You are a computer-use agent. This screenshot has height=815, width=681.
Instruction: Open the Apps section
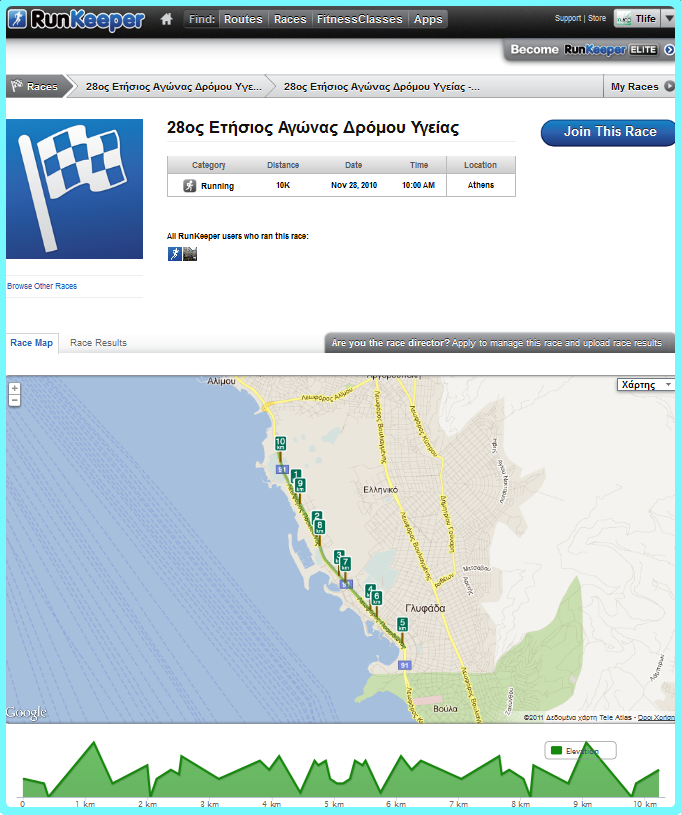click(x=428, y=19)
